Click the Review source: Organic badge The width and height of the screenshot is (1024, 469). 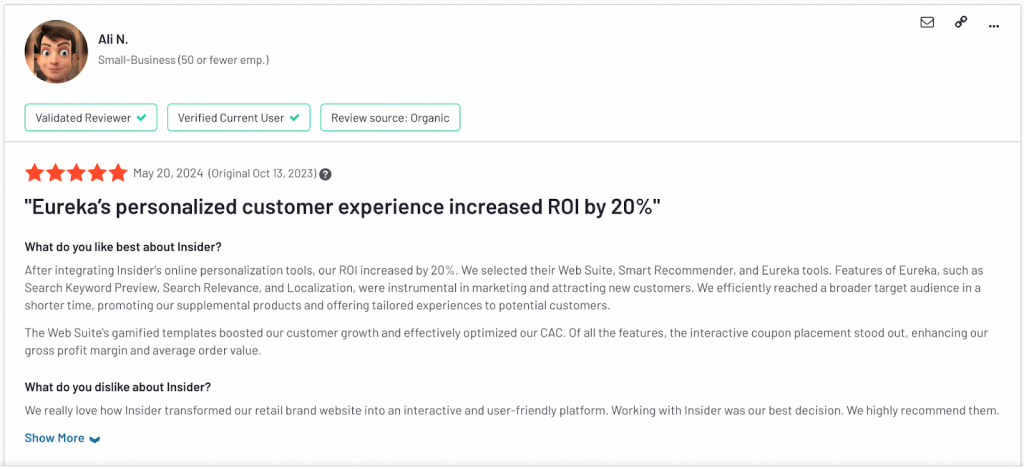(x=390, y=118)
